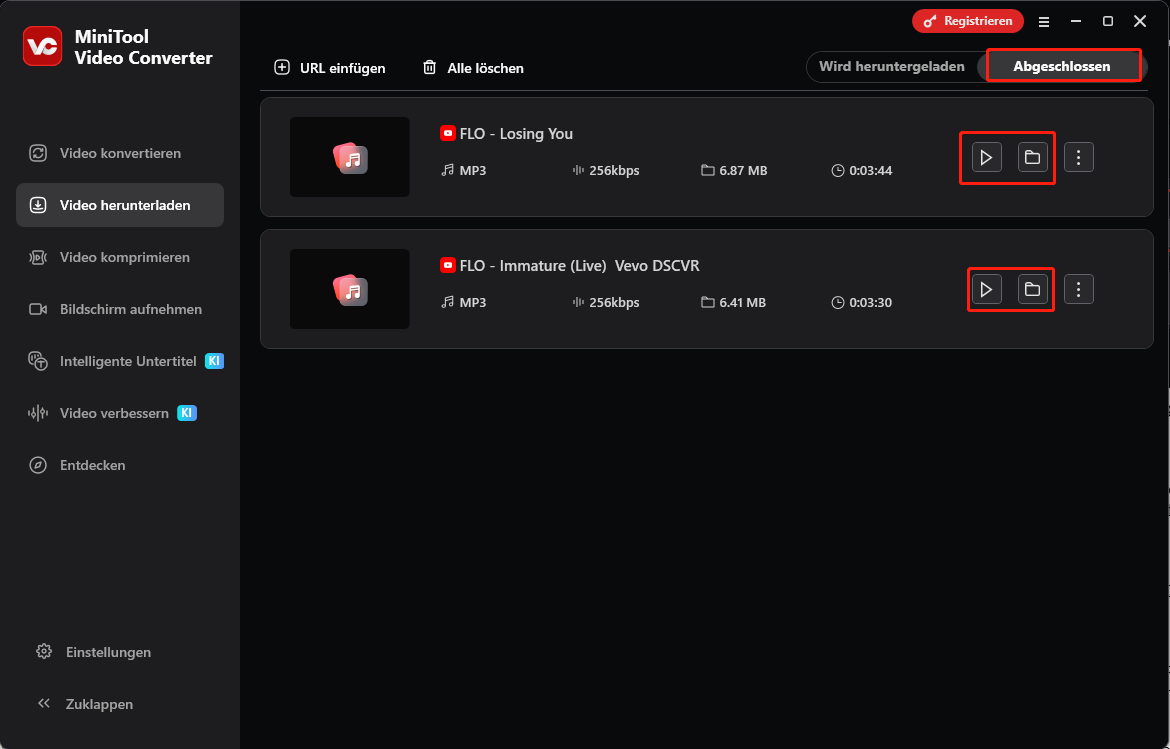Click the MiniTool Video Converter logo
Viewport: 1170px width, 749px height.
pos(43,46)
